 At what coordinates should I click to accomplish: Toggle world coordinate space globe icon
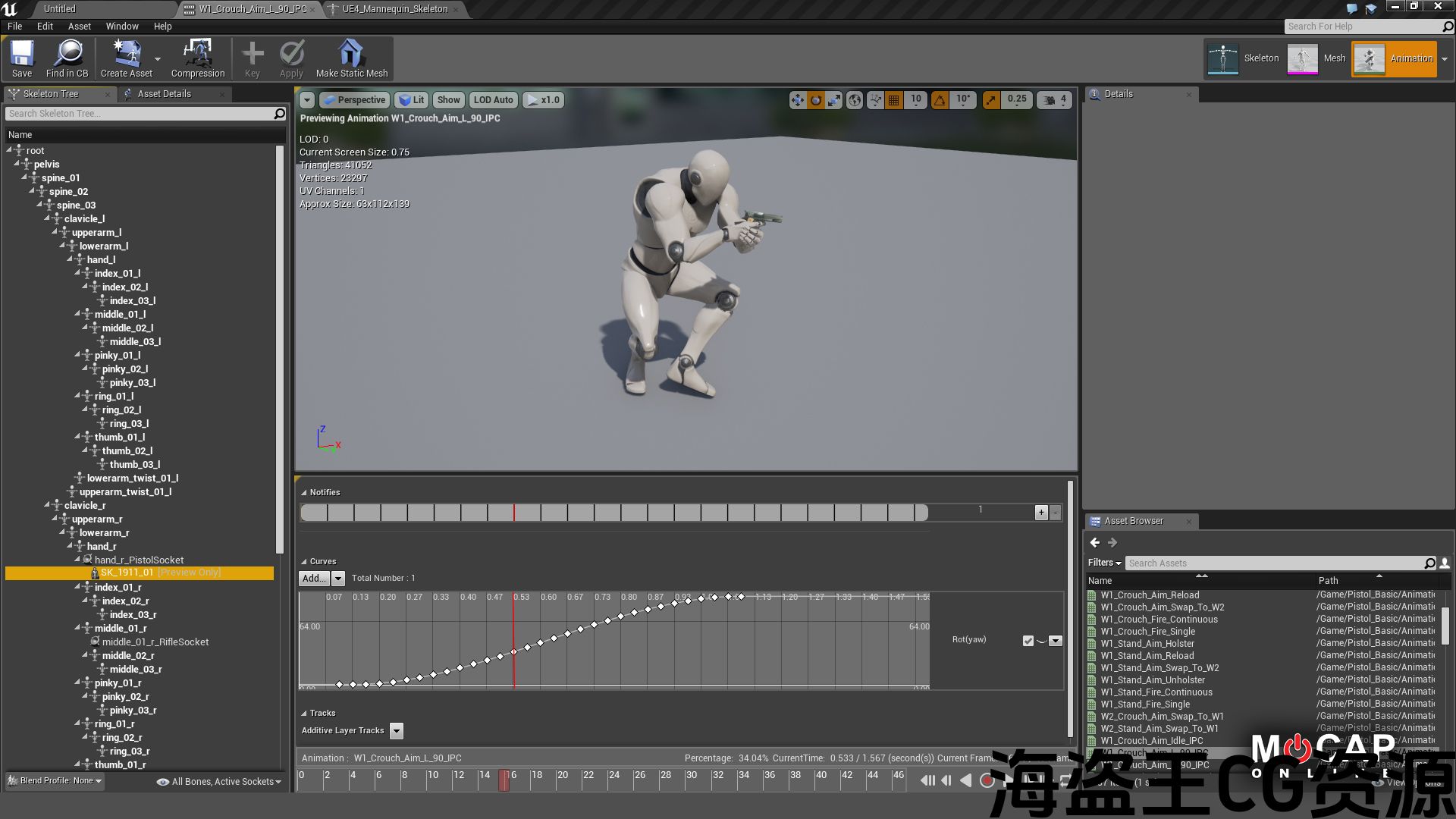tap(855, 100)
